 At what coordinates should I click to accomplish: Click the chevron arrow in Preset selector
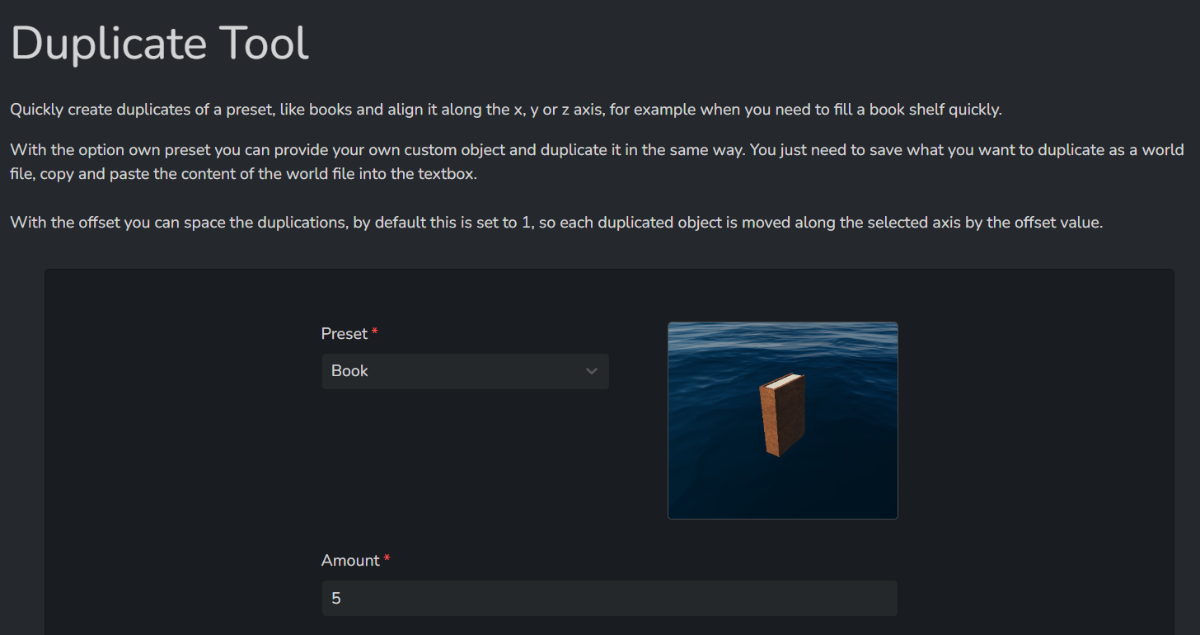(x=592, y=371)
